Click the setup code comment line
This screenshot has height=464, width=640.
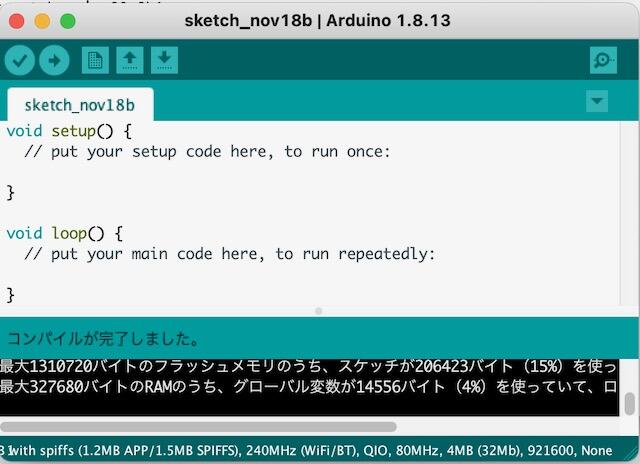pos(207,152)
